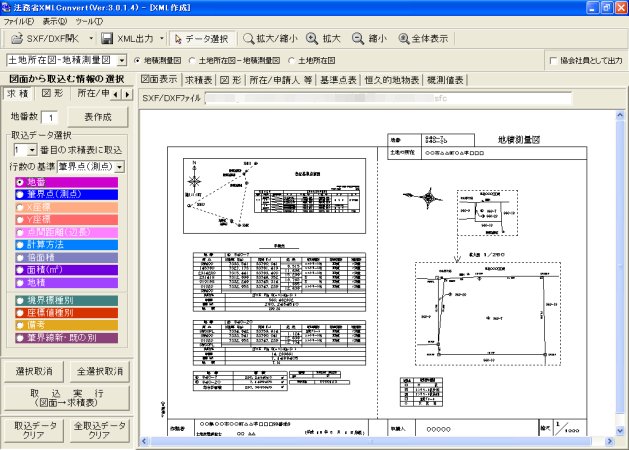Click the XML出力 floppy disk icon
This screenshot has width=629, height=450.
click(107, 39)
